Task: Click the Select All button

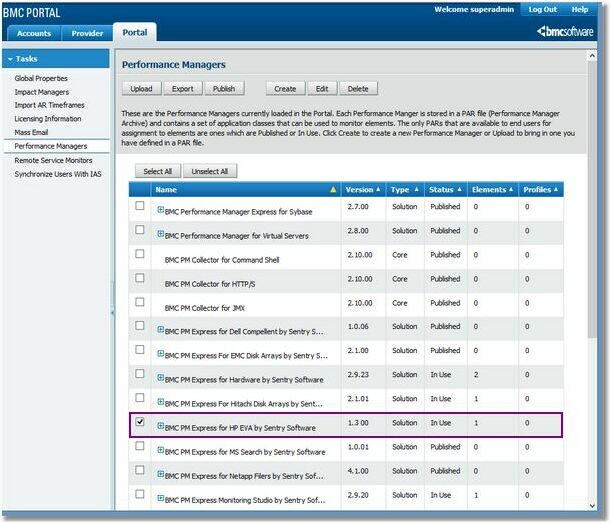Action: point(158,171)
